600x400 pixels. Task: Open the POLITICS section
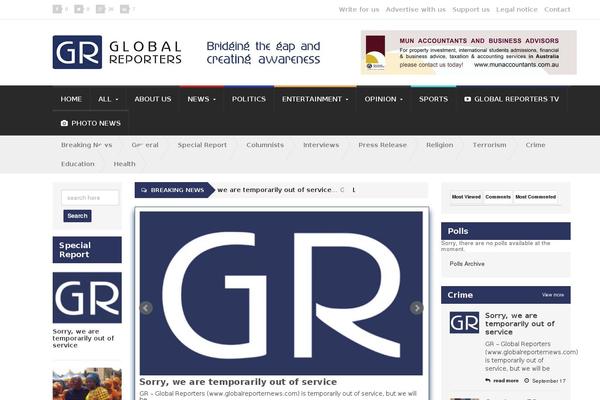pos(249,99)
